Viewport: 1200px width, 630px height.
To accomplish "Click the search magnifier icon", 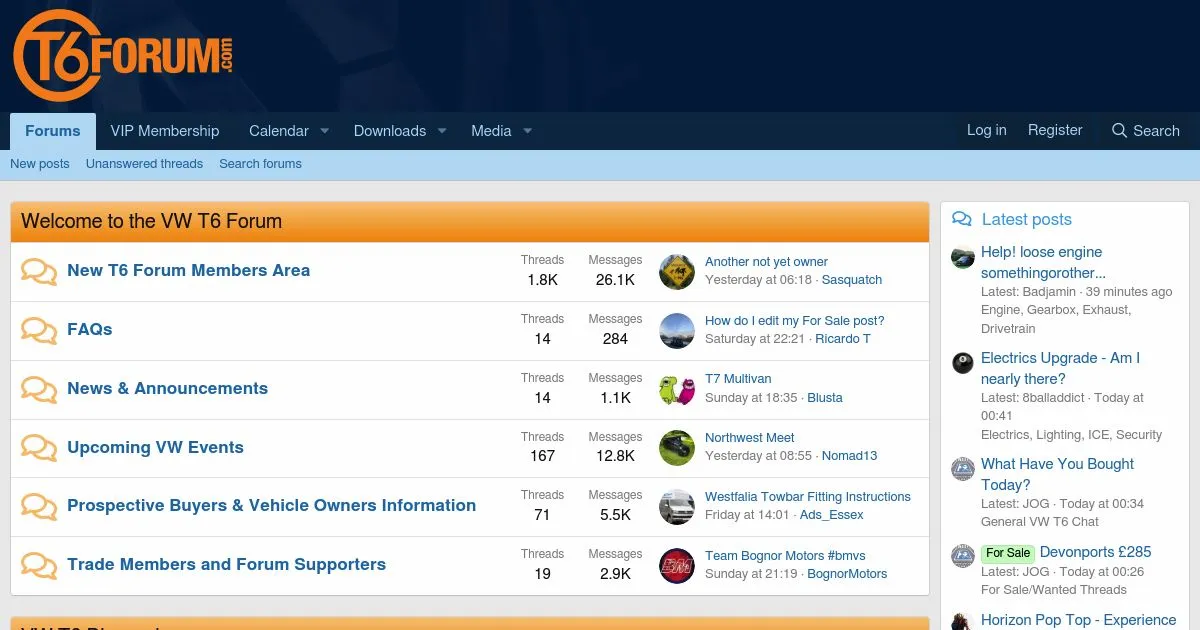I will click(1119, 131).
